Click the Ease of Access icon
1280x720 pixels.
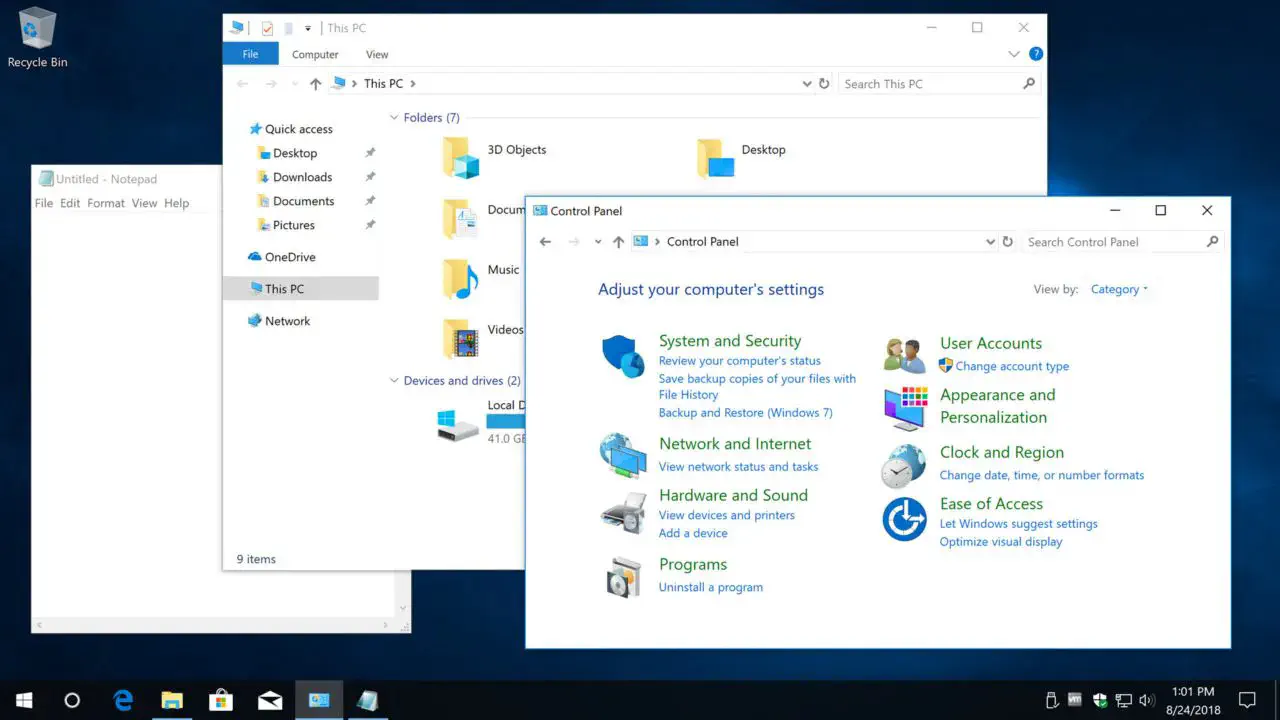[x=904, y=519]
